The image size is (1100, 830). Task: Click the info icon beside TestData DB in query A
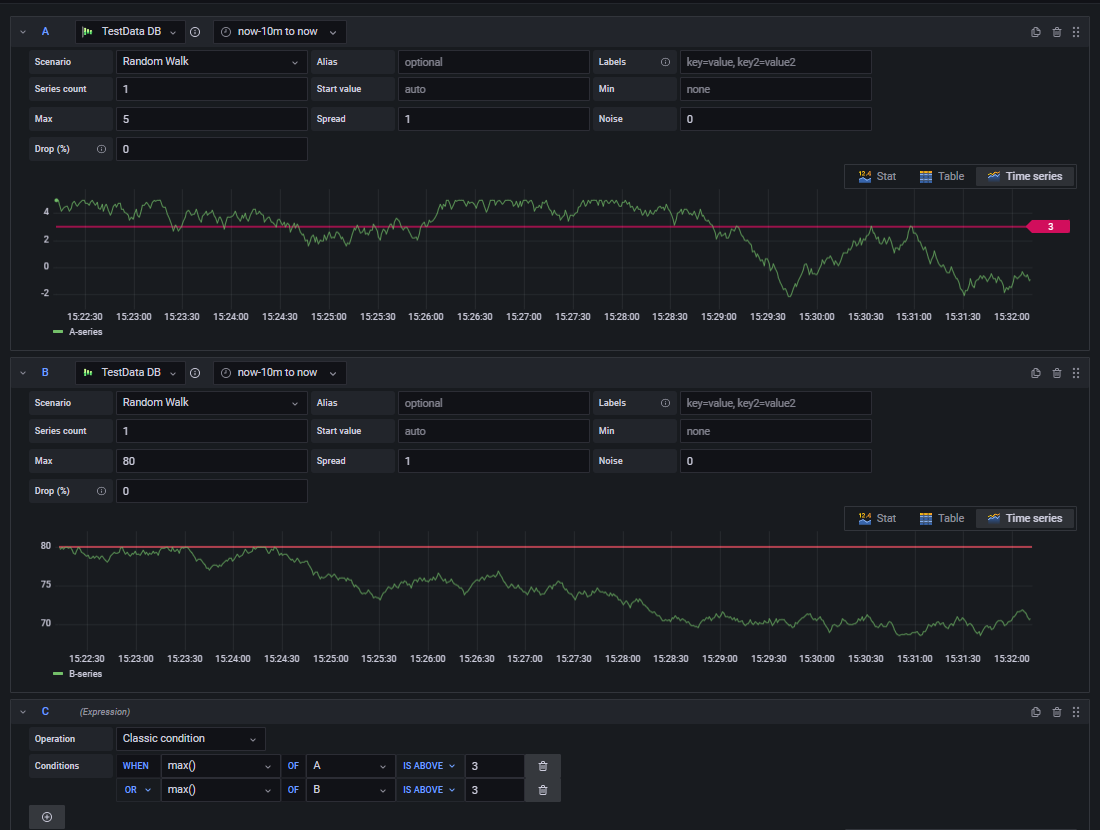click(194, 31)
